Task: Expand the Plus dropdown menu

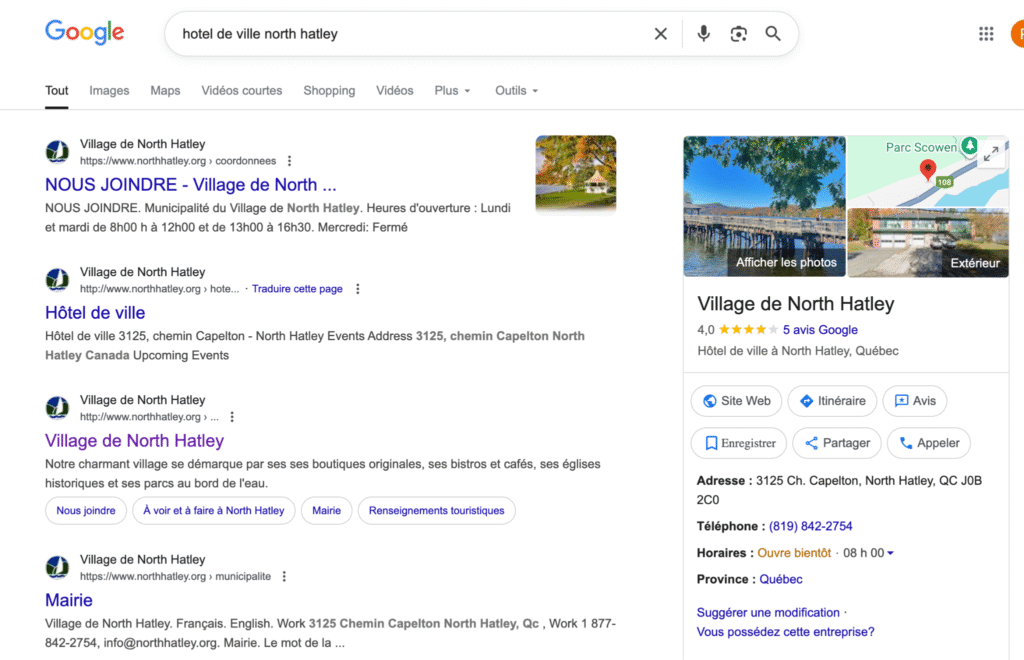Action: click(x=452, y=91)
